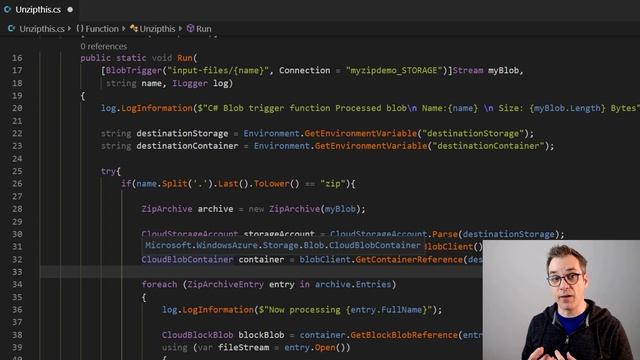Click GetBlockBlobReference on line 38

404,335
